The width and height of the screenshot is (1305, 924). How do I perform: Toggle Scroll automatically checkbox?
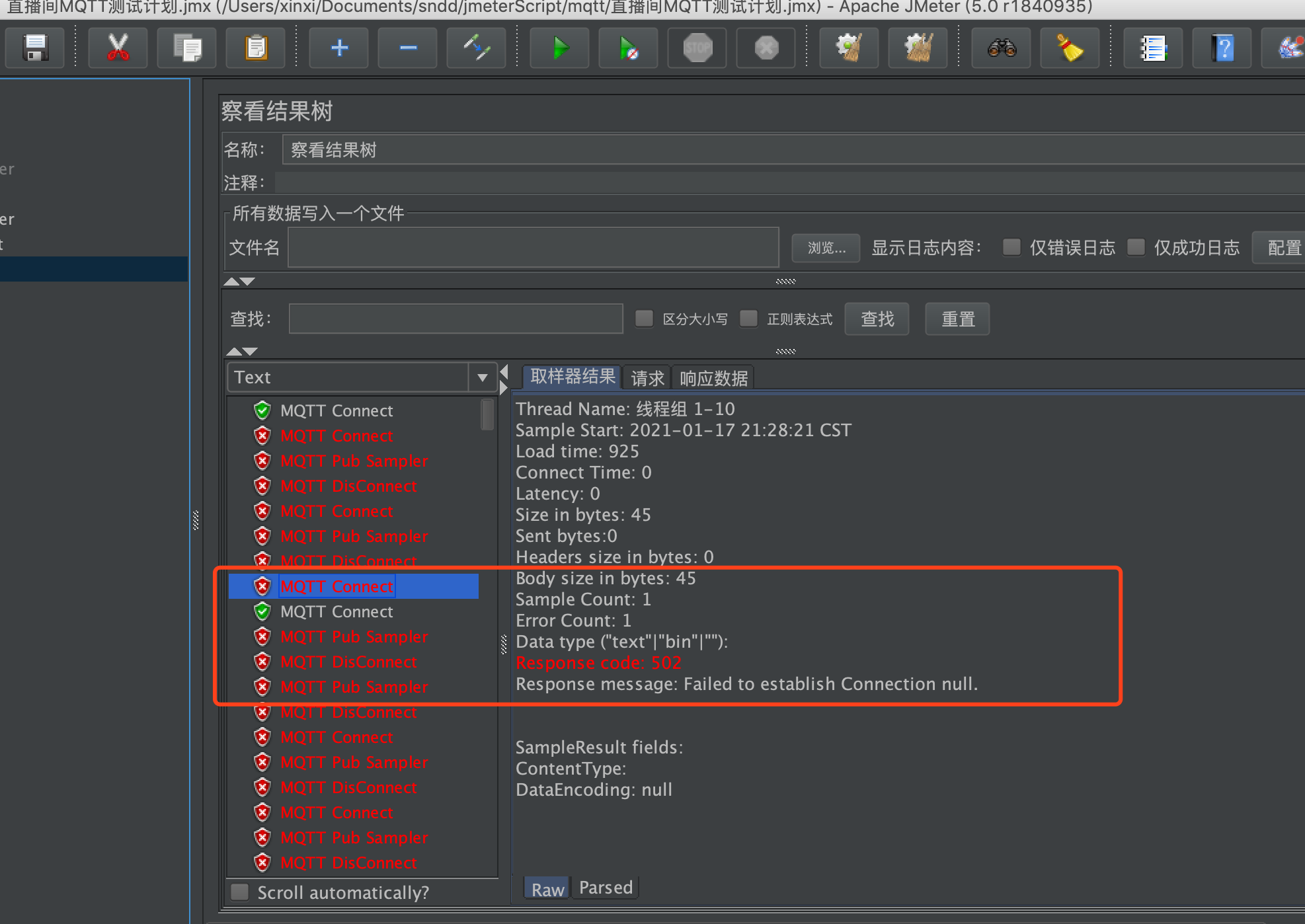click(239, 892)
